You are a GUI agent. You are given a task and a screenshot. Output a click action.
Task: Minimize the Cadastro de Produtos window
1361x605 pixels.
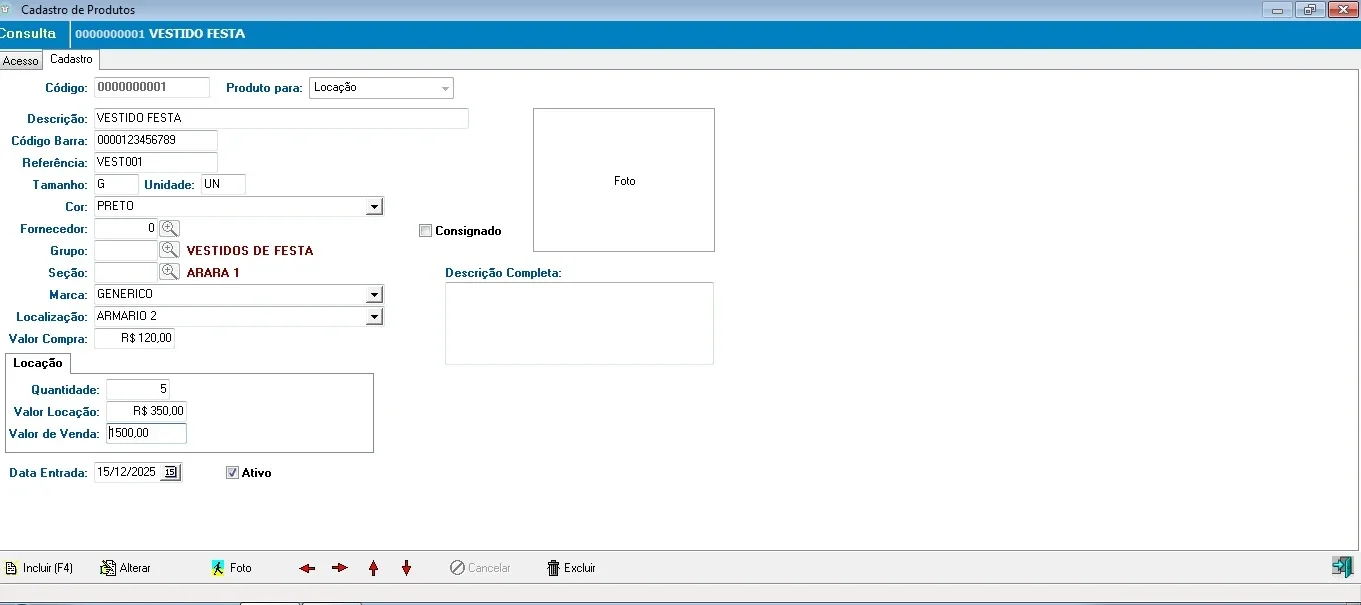point(1277,10)
